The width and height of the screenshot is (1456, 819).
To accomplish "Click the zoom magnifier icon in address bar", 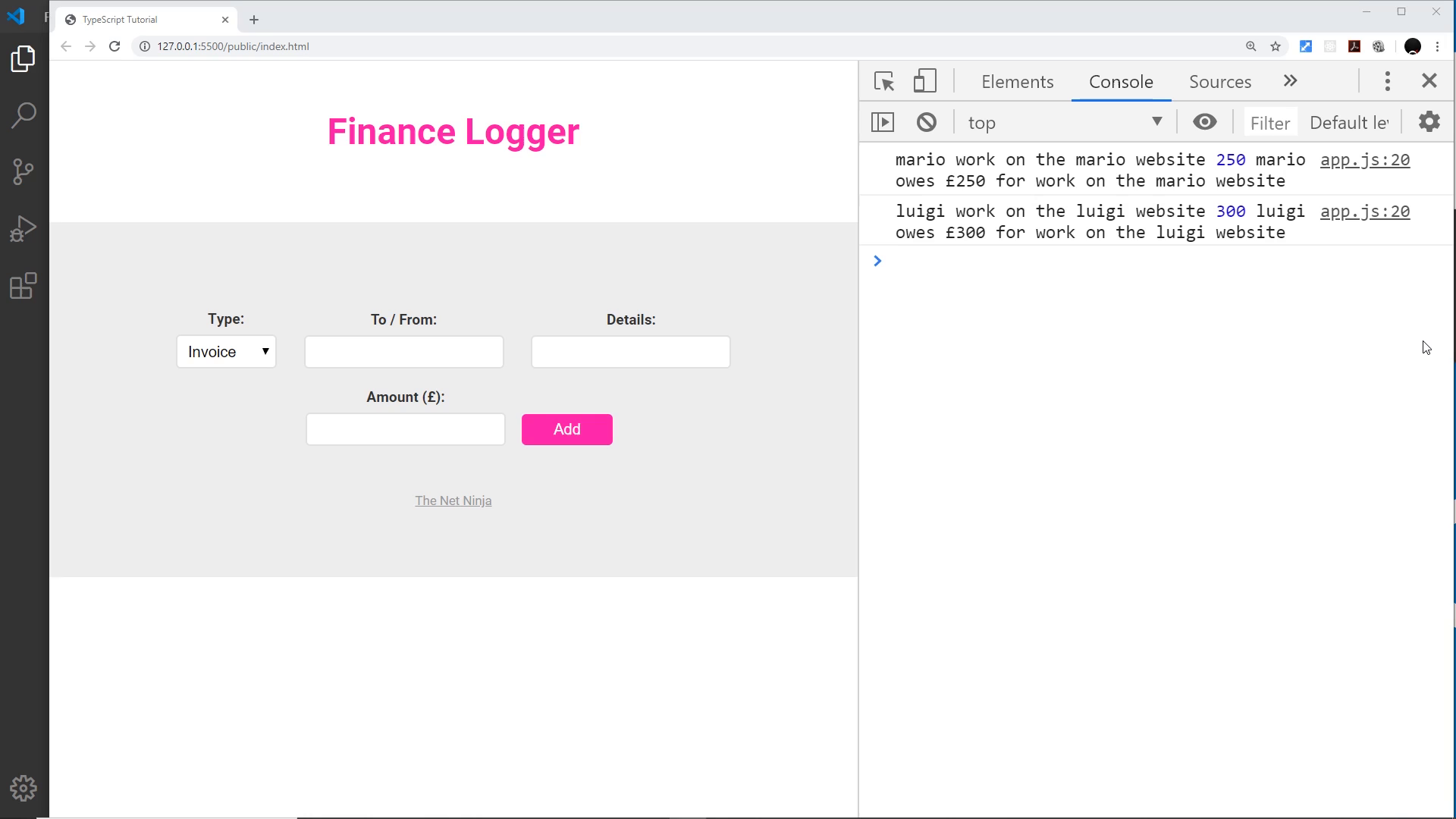I will tap(1251, 46).
